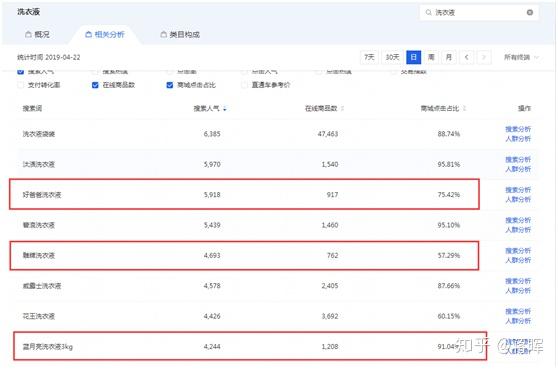The width and height of the screenshot is (558, 369).
Task: Go to next date with right arrow
Action: (484, 57)
